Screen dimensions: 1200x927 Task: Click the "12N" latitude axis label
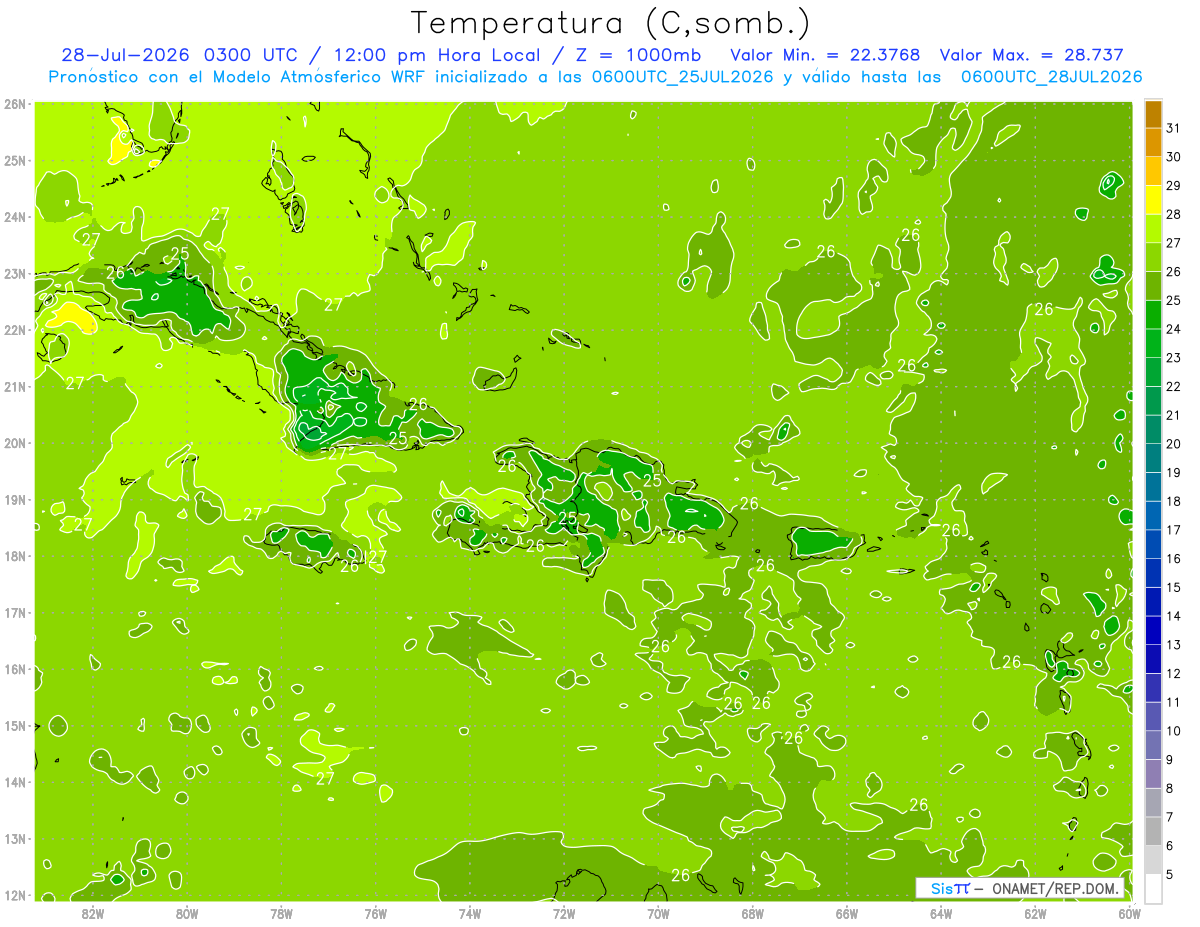14,895
